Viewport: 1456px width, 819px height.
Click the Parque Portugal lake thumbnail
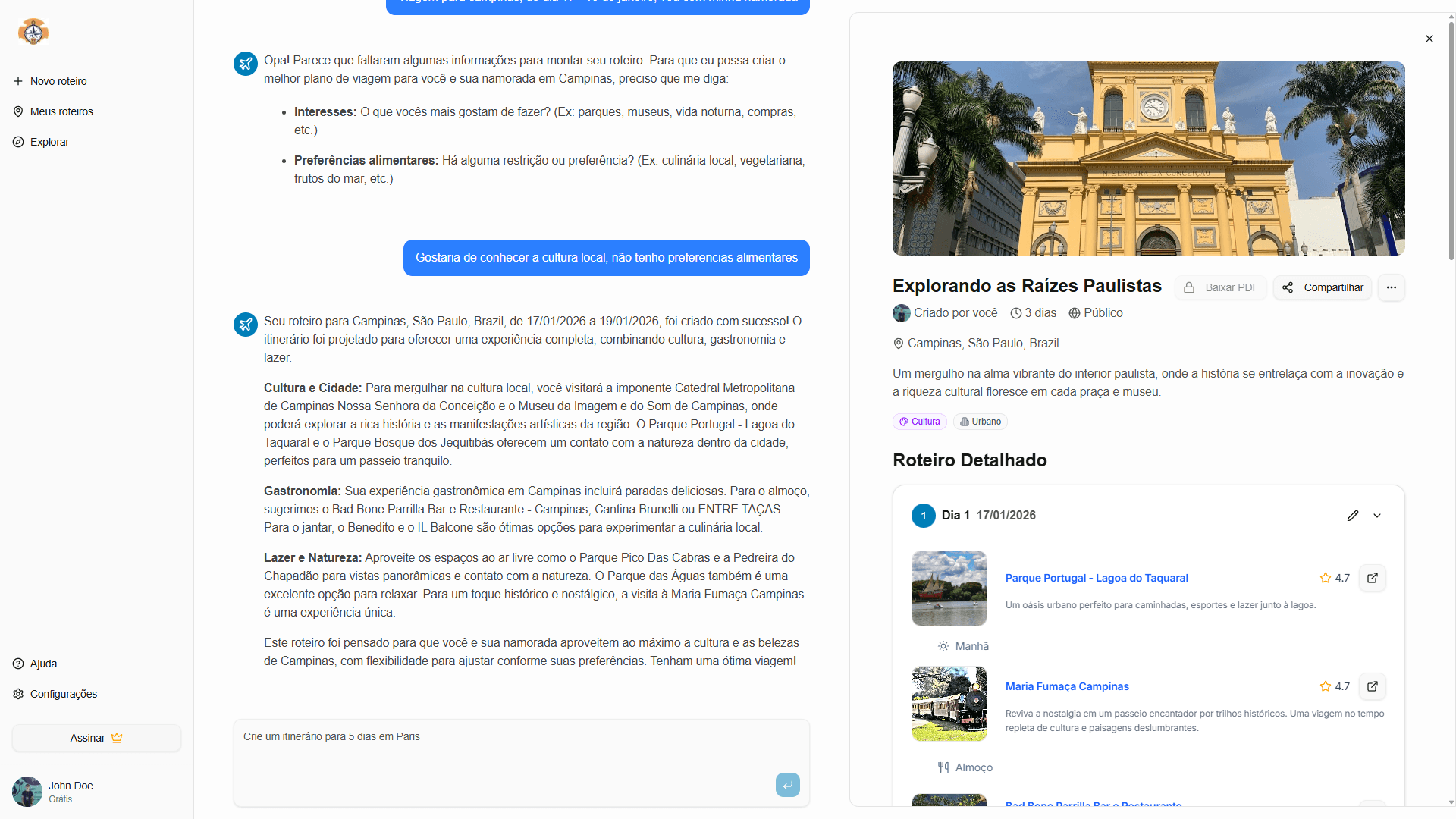tap(949, 588)
